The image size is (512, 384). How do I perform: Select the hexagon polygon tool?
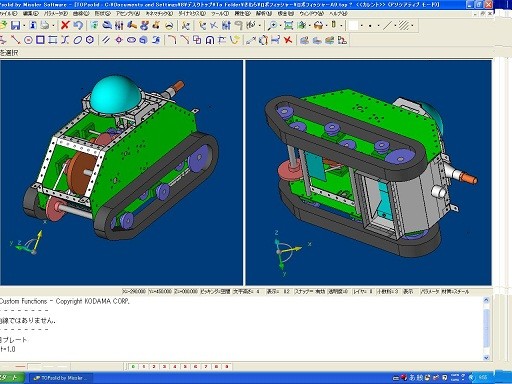point(89,40)
